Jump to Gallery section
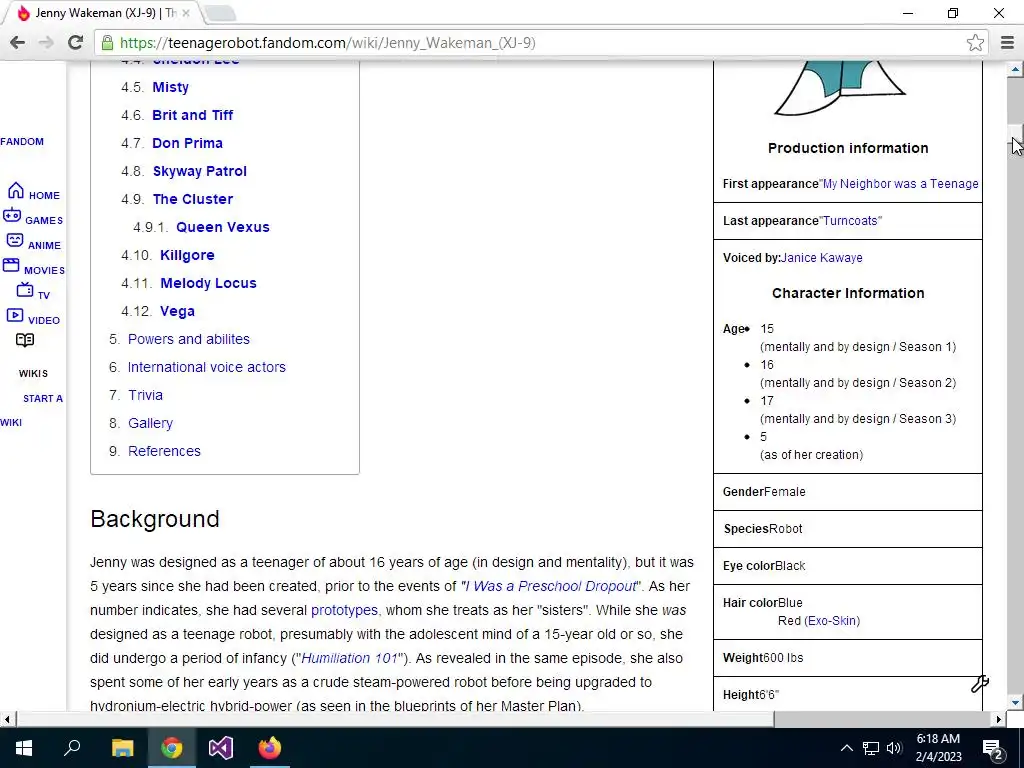Screen dimensions: 1024x768 150,424
